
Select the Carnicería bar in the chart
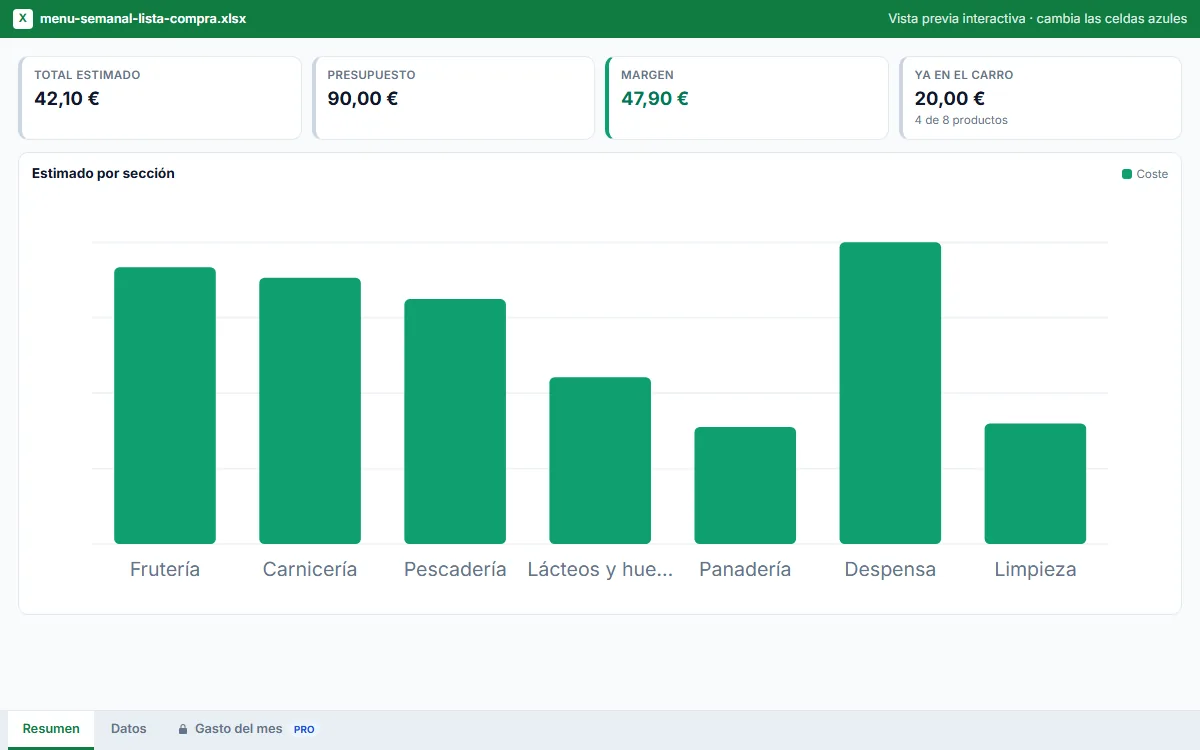(310, 411)
